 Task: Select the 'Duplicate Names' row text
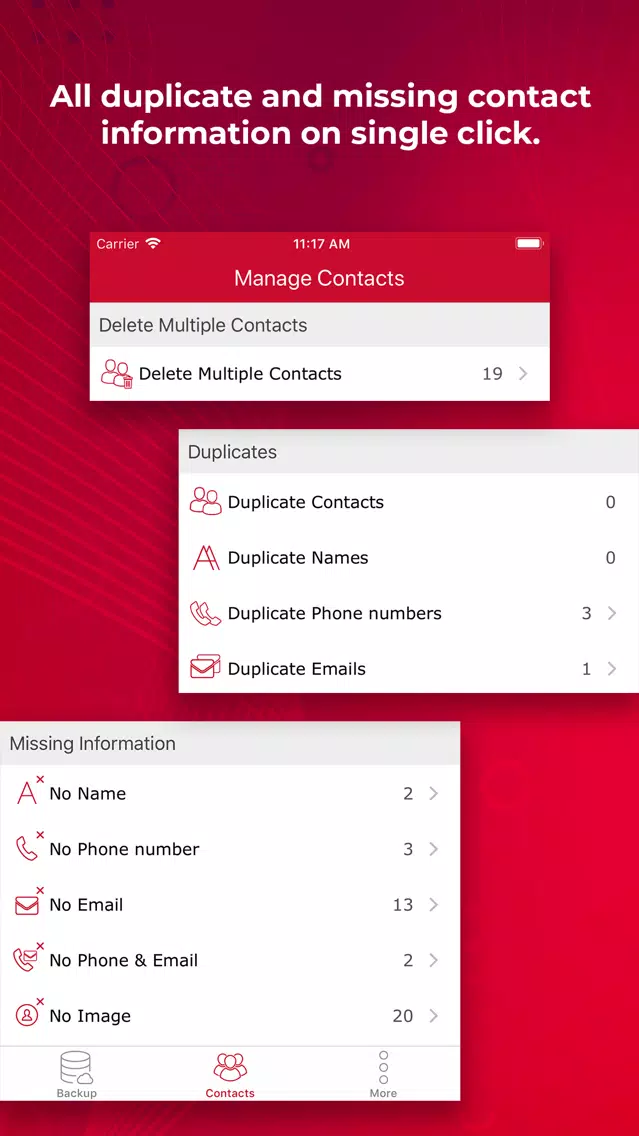(x=298, y=558)
